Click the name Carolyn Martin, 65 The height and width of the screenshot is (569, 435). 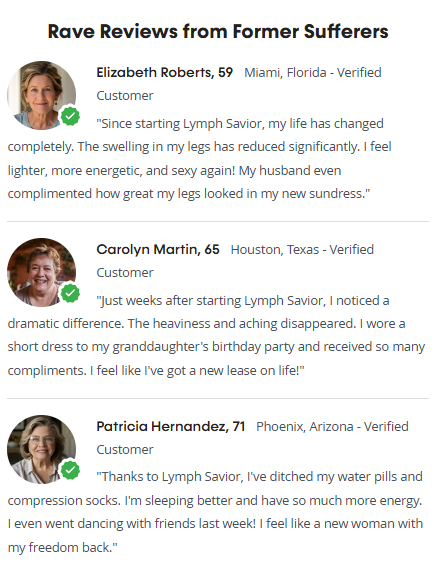pyautogui.click(x=158, y=250)
